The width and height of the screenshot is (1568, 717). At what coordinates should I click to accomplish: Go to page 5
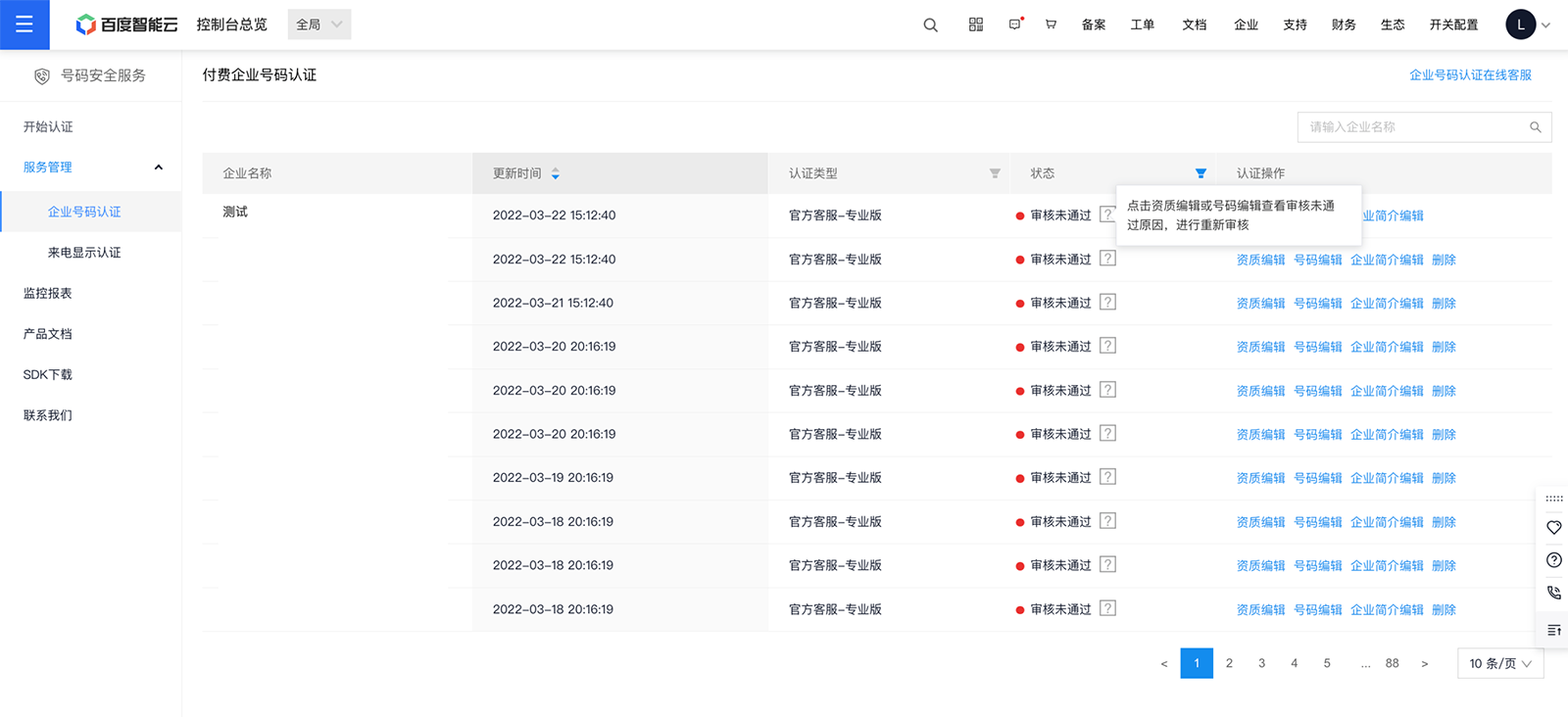(x=1327, y=663)
